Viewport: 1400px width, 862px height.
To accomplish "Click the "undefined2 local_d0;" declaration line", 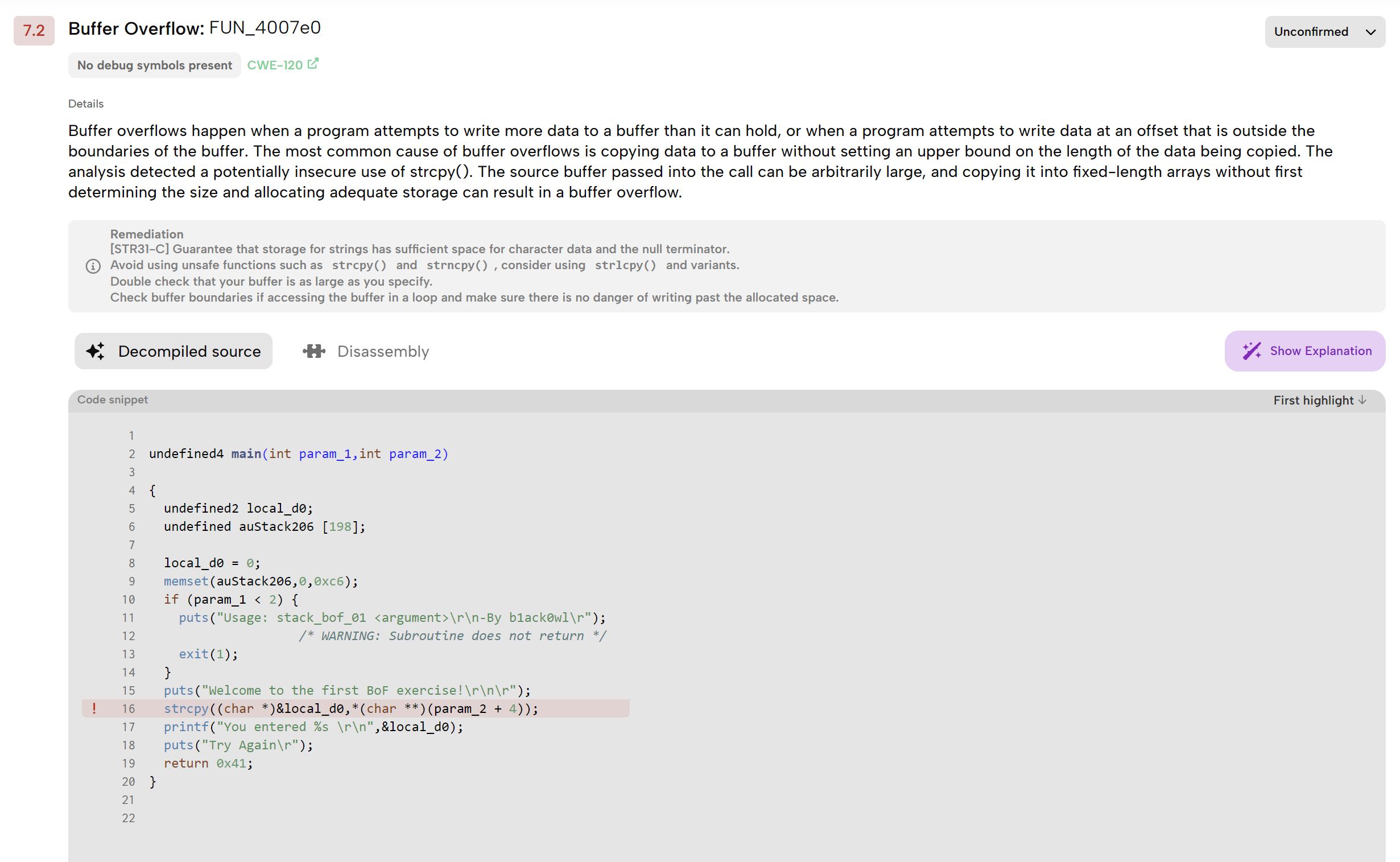I will click(x=238, y=509).
